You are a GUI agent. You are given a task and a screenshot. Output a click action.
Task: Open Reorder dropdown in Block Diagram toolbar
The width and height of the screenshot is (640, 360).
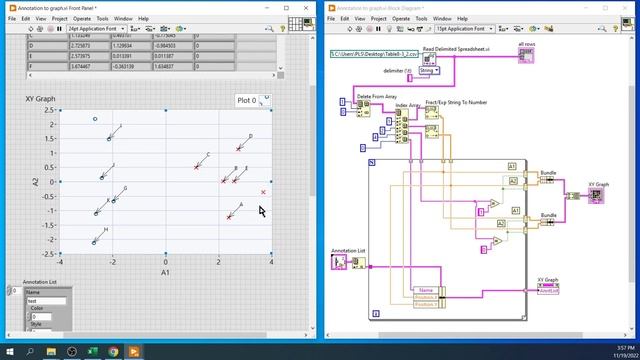[534, 29]
